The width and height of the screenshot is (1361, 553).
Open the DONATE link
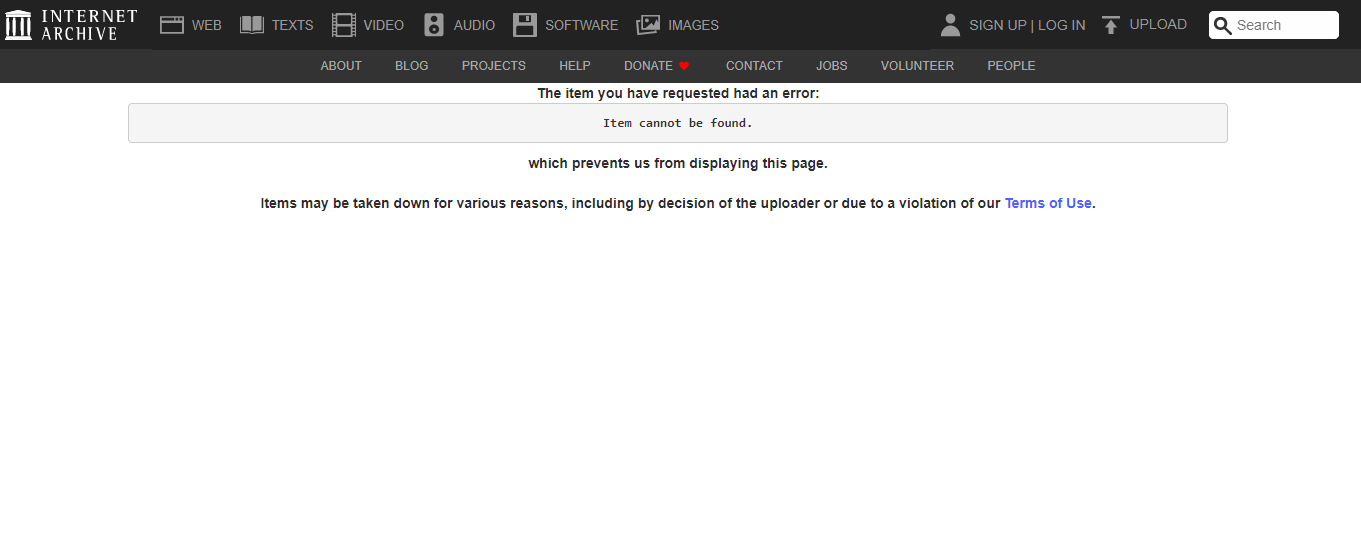[x=649, y=66]
